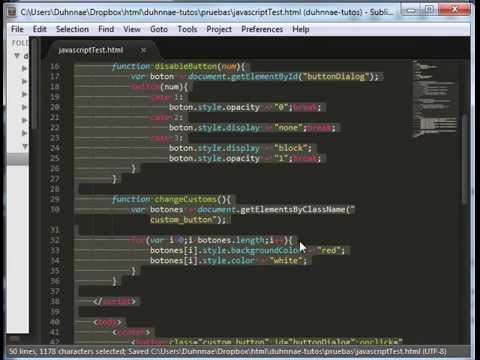Maximize the Sublime Text window
The width and height of the screenshot is (480, 360).
click(429, 9)
